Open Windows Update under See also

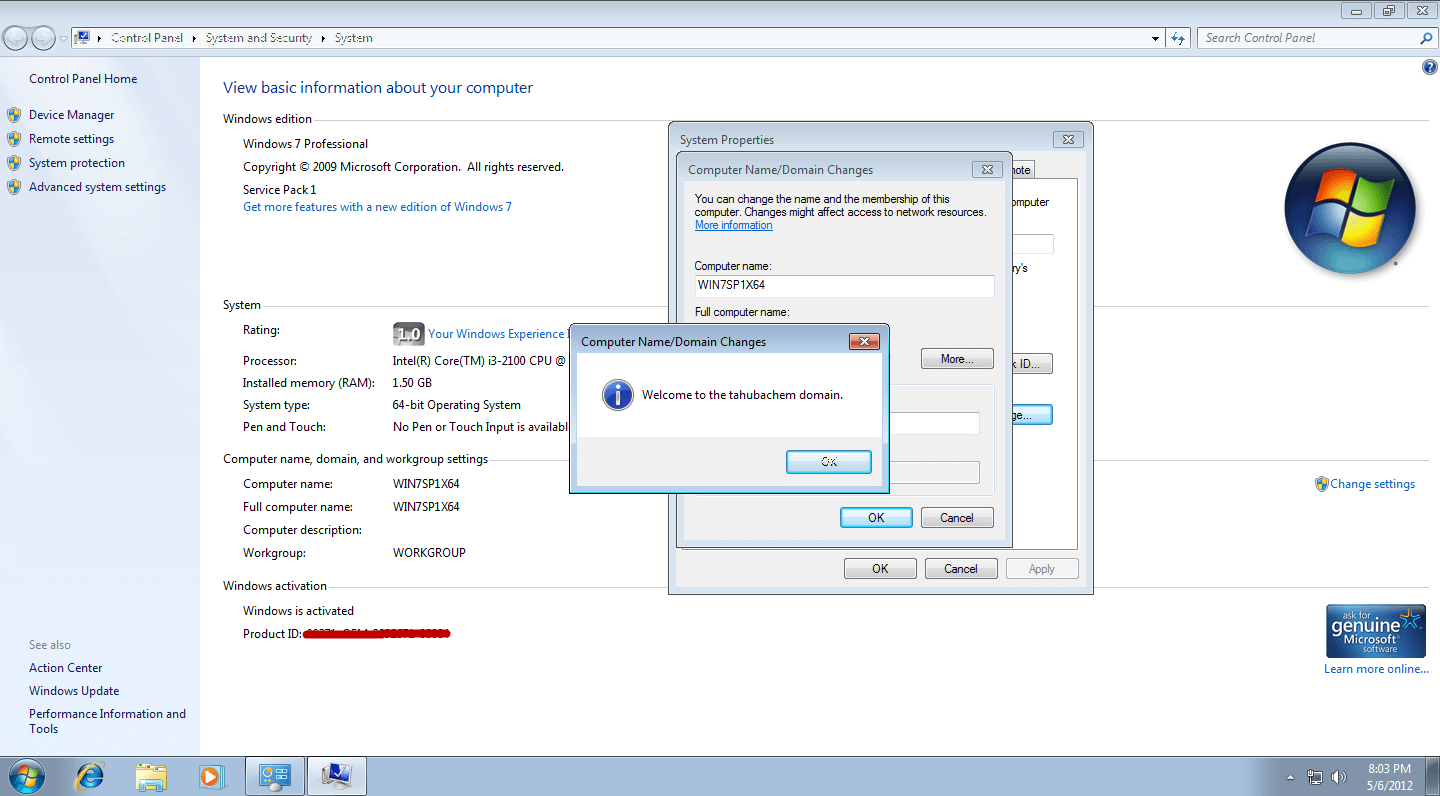[74, 691]
